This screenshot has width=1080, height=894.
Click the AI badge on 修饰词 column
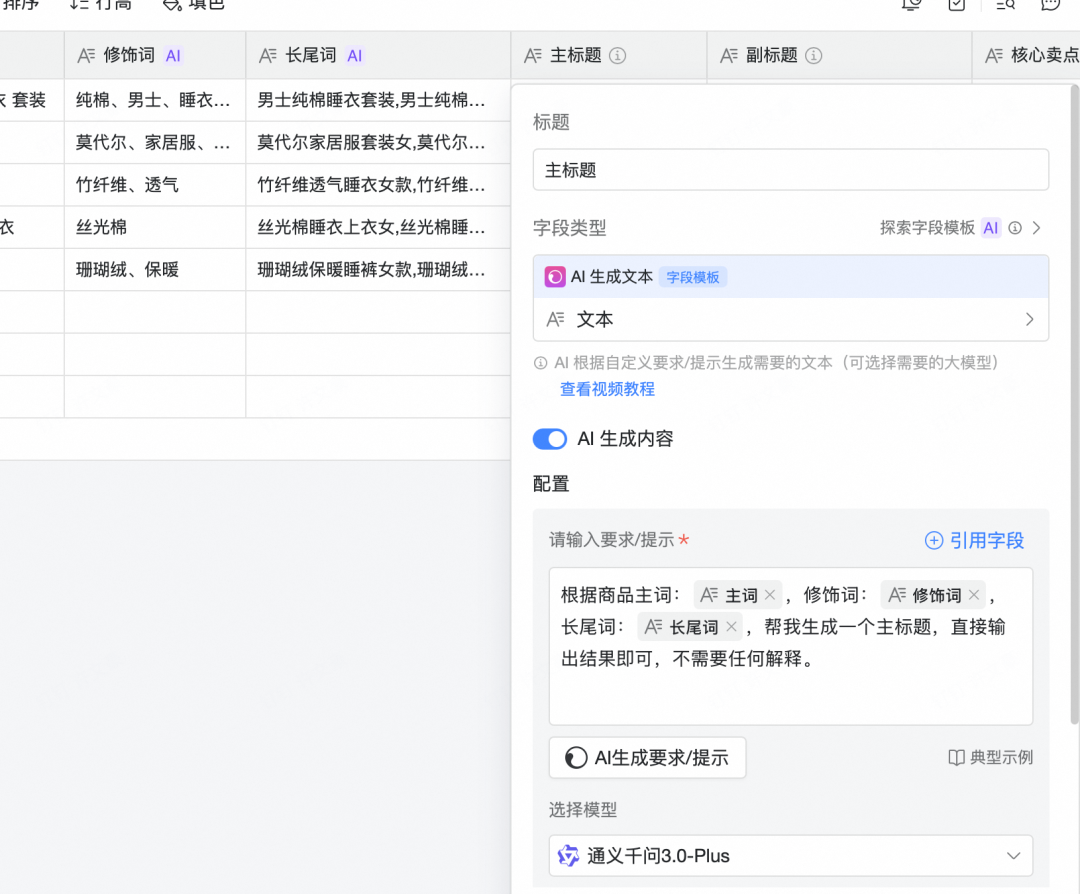[x=173, y=56]
